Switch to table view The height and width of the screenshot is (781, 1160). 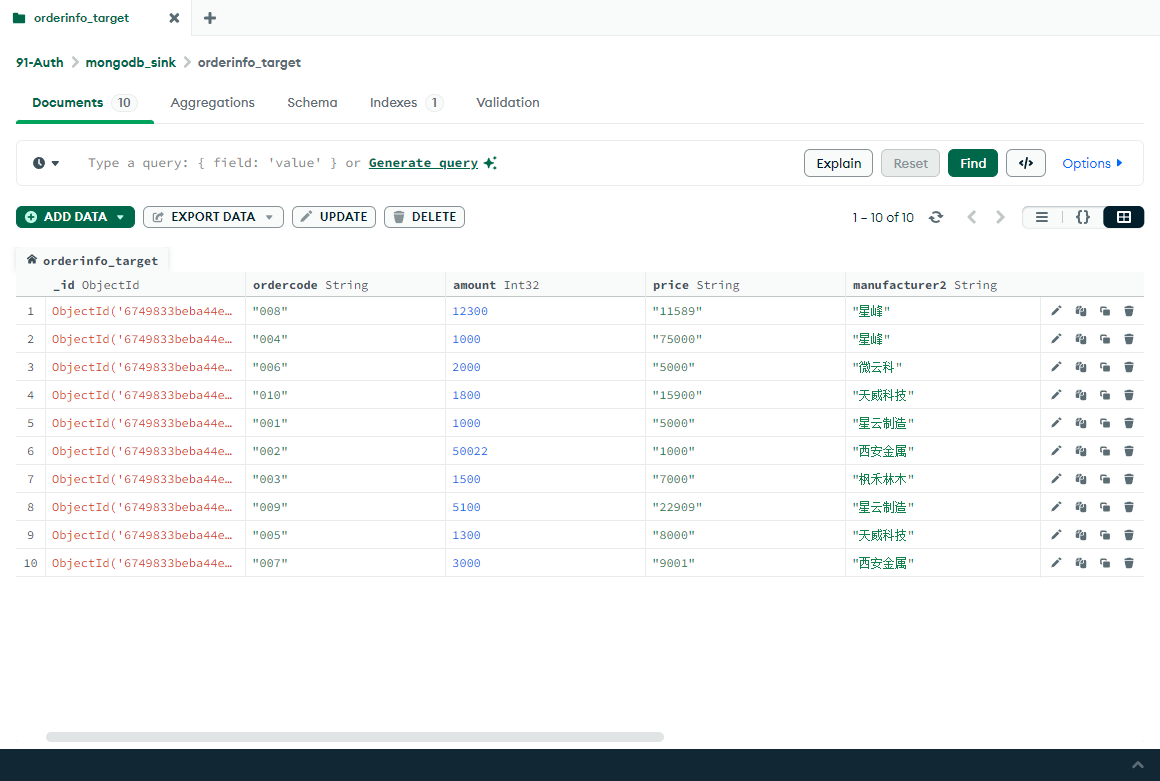(x=1123, y=217)
